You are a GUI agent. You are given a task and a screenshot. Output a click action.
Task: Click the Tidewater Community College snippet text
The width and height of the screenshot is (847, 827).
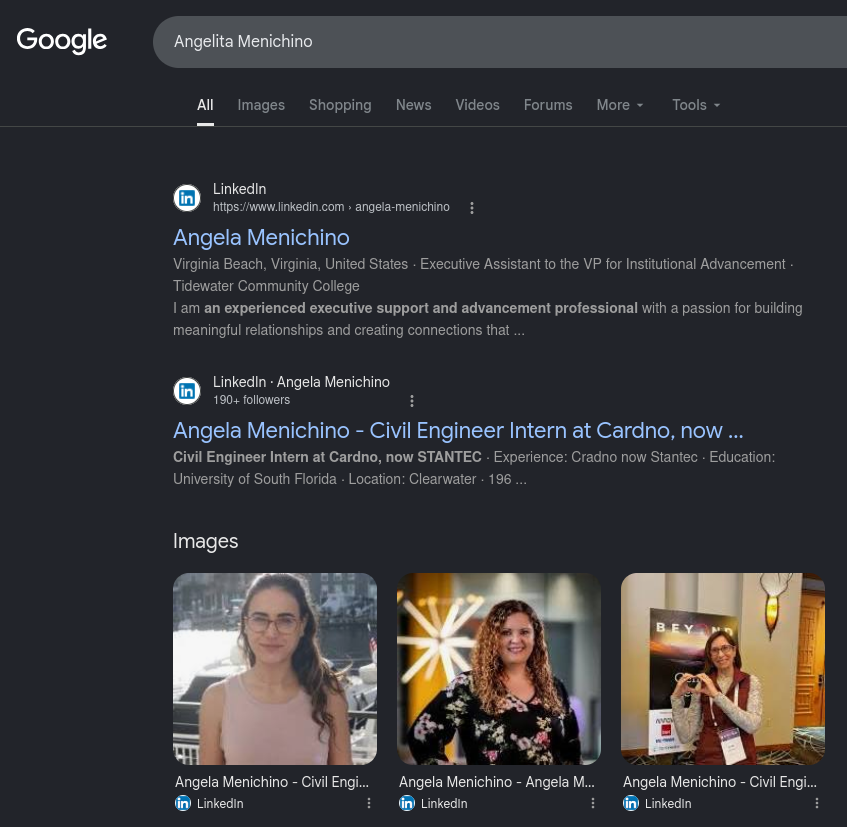point(266,286)
